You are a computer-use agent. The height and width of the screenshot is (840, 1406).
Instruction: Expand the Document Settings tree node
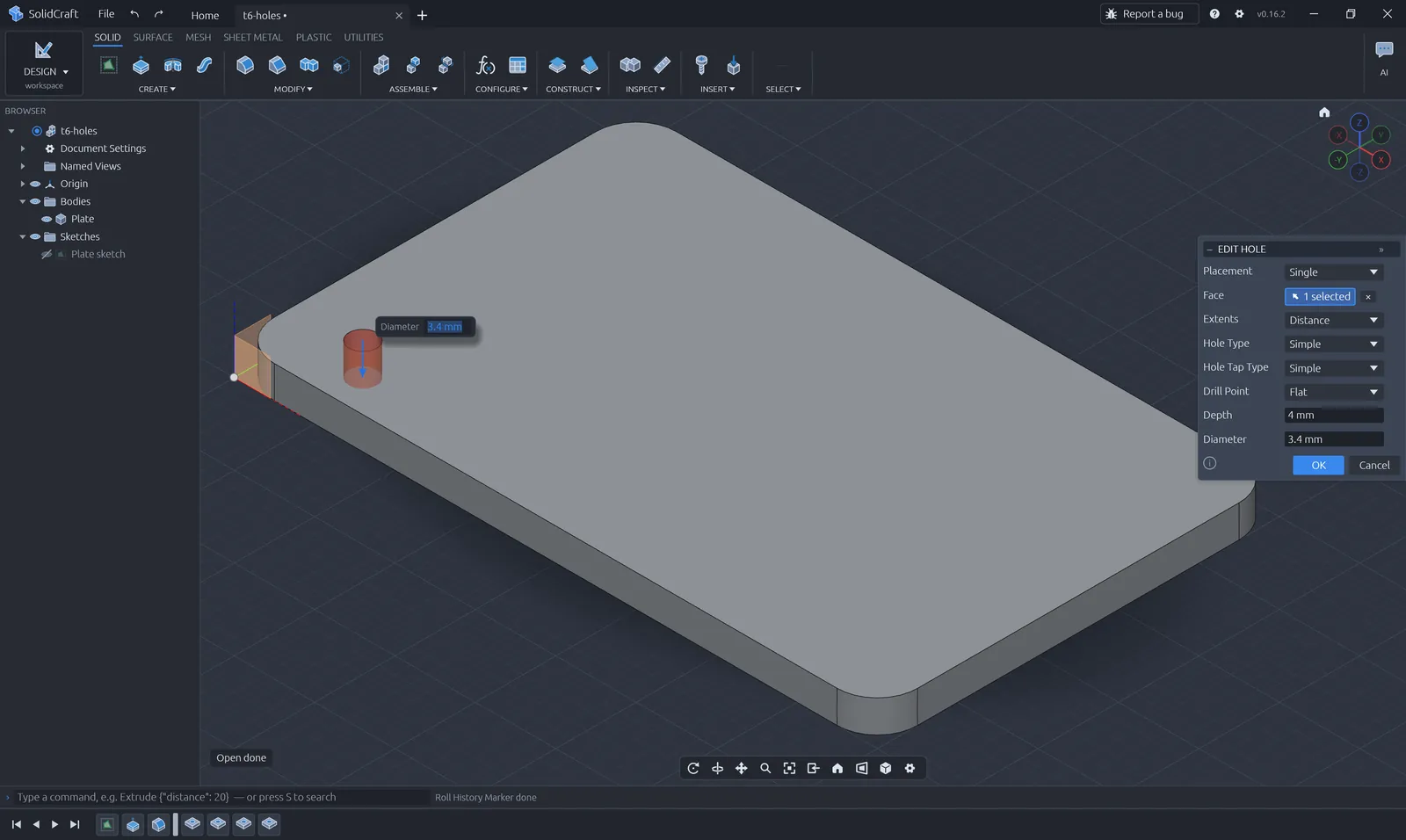point(23,149)
